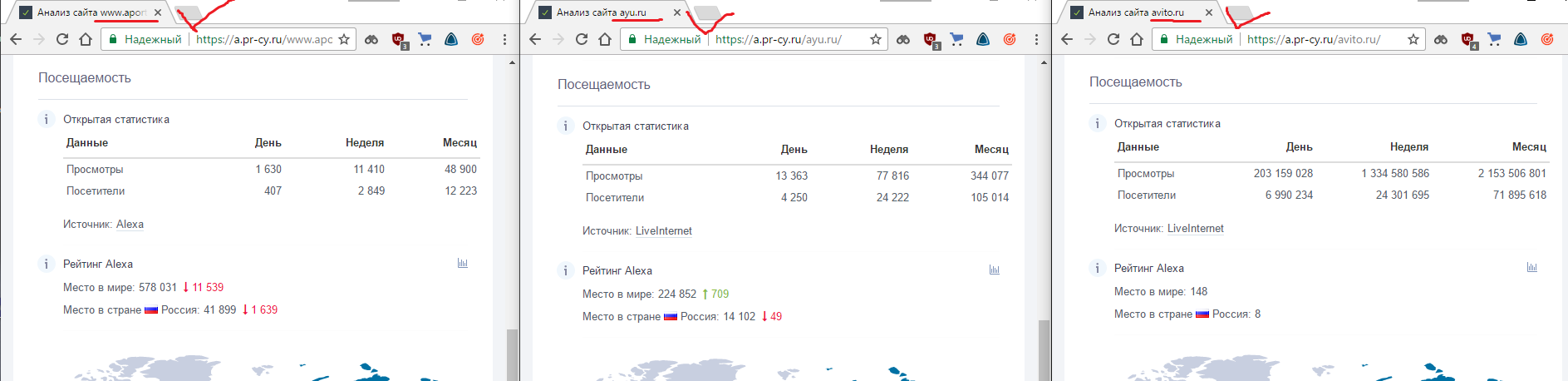Open blue dome extension in aport window

pyautogui.click(x=451, y=39)
